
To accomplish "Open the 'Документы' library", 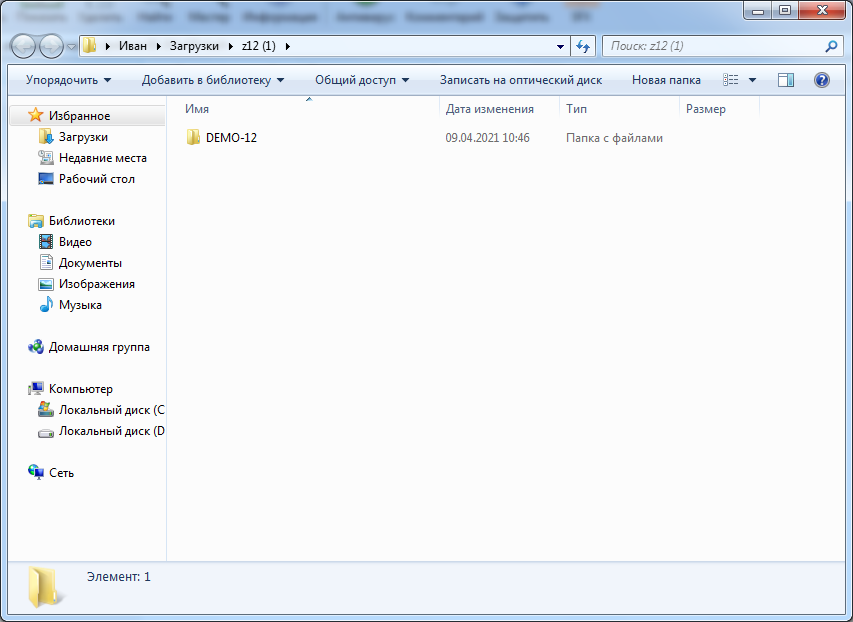I will click(90, 263).
